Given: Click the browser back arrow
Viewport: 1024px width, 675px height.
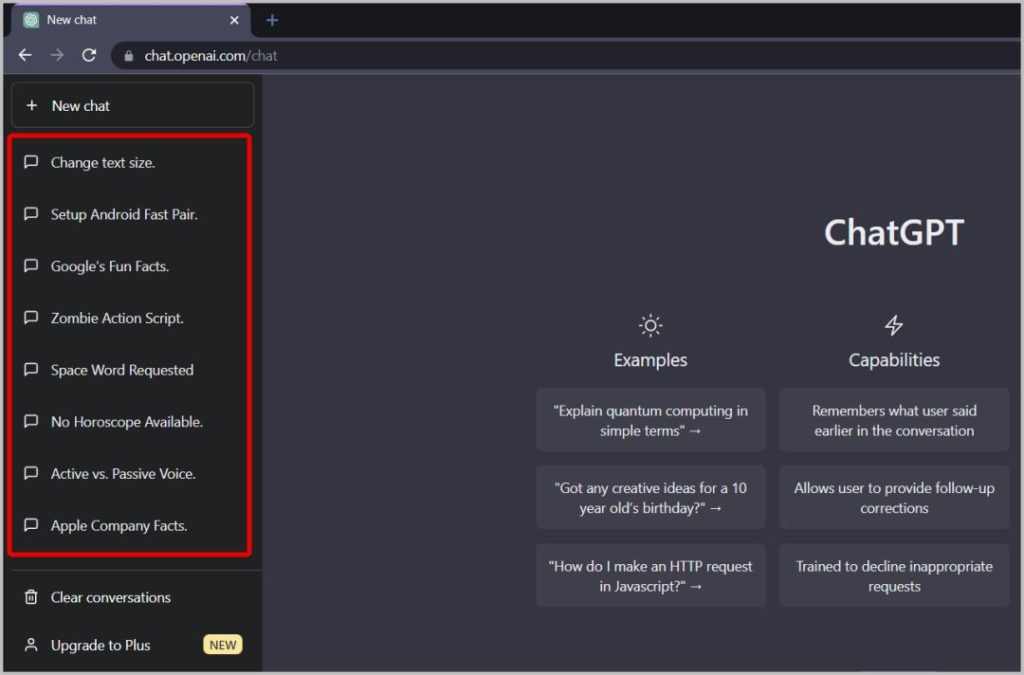Looking at the screenshot, I should (25, 55).
